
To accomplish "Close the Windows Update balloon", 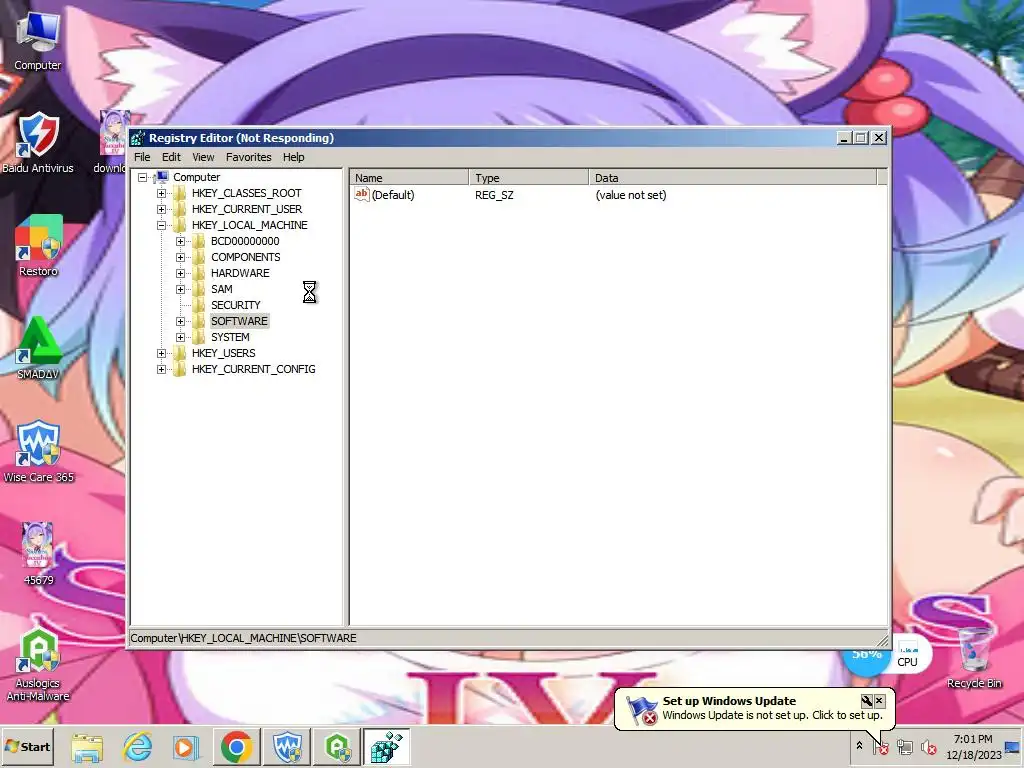I will click(879, 701).
